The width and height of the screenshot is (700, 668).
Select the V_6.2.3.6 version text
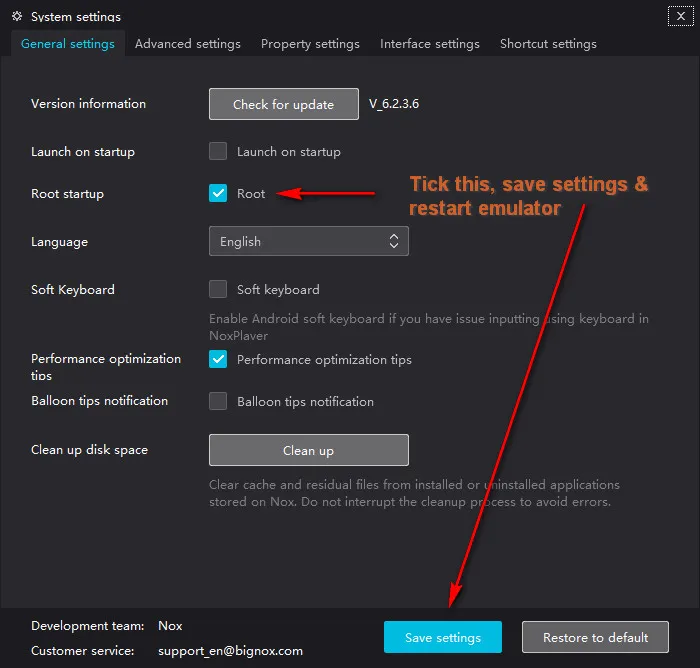click(x=394, y=104)
